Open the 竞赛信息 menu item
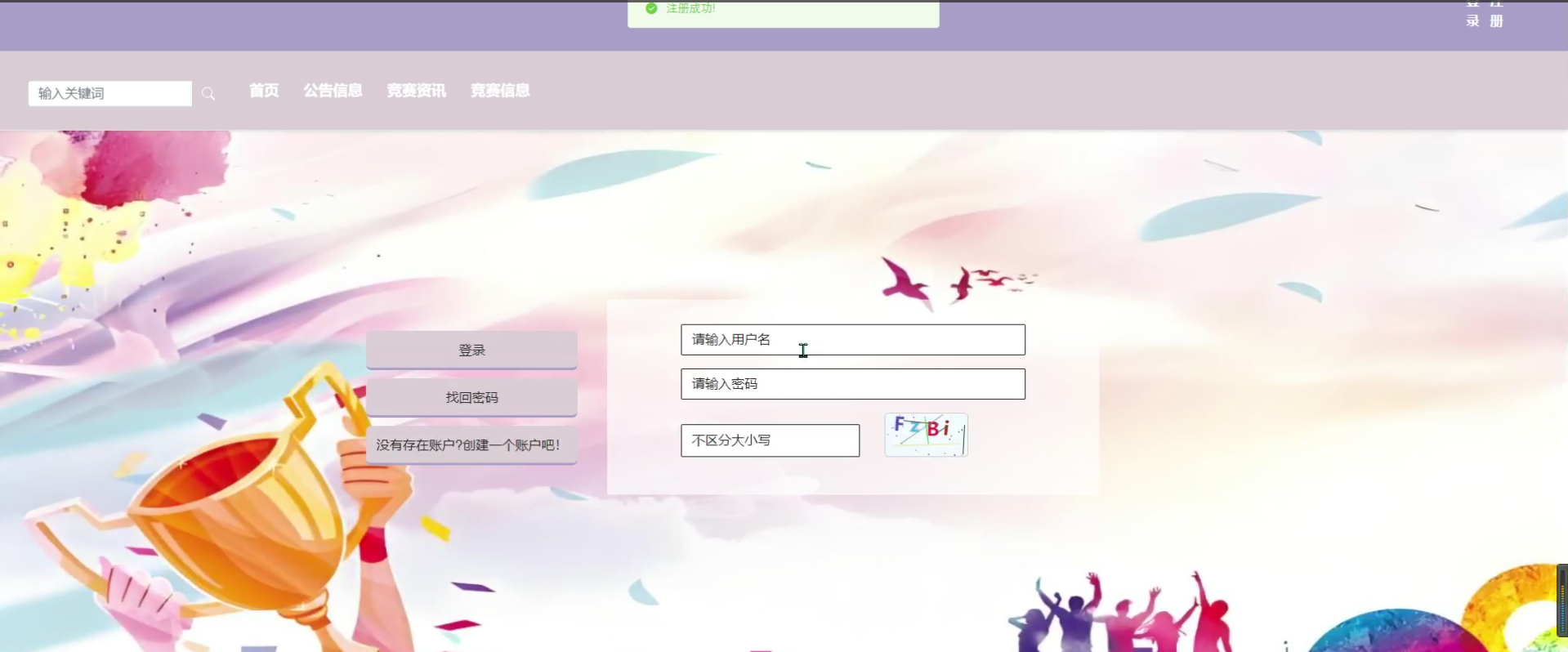Viewport: 1568px width, 652px height. click(500, 91)
